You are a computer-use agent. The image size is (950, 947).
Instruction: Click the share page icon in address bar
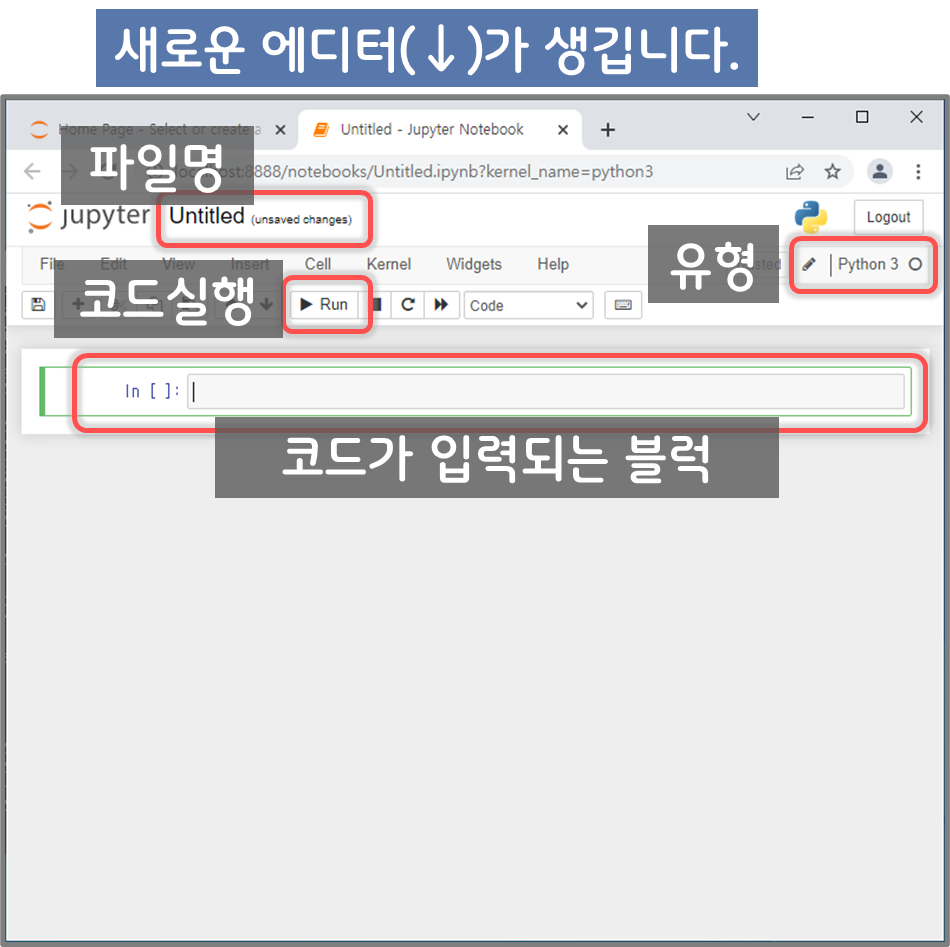pyautogui.click(x=794, y=172)
